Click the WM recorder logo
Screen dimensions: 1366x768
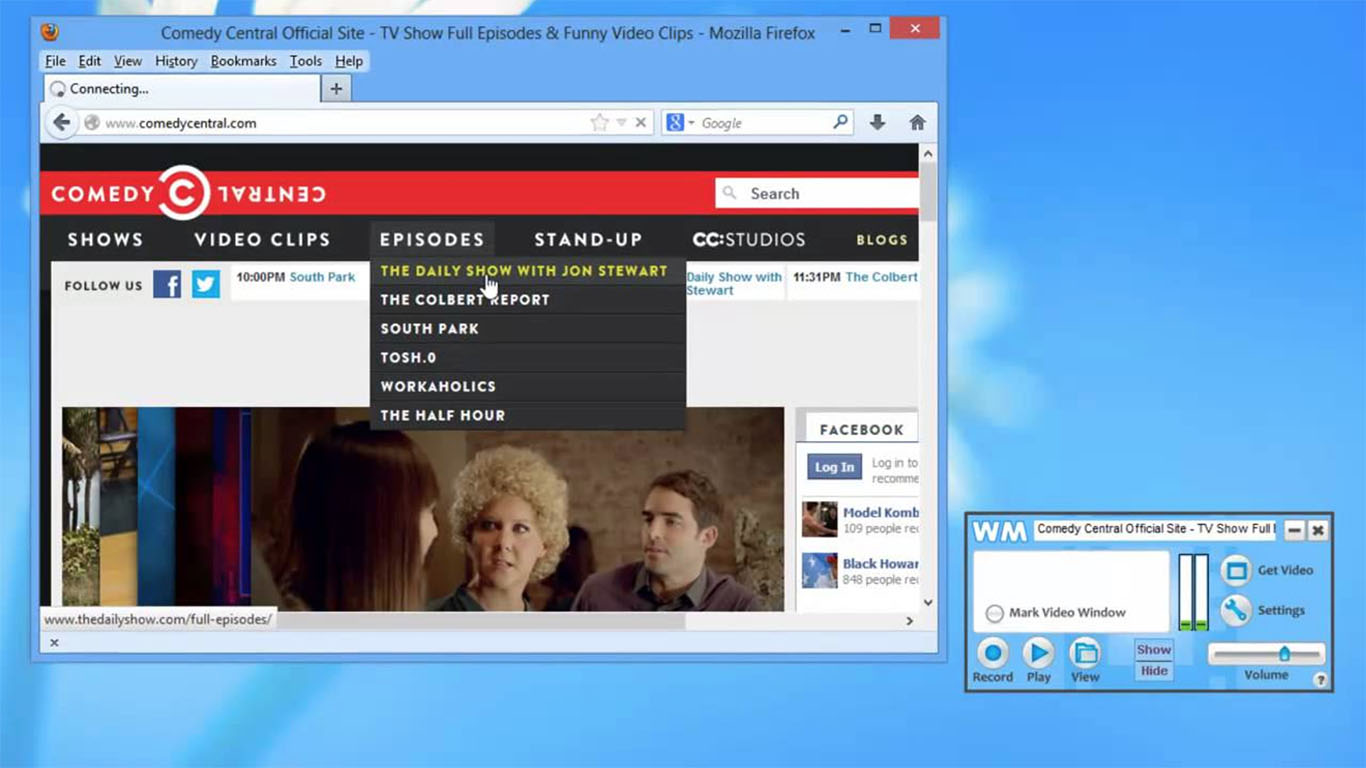tap(999, 530)
